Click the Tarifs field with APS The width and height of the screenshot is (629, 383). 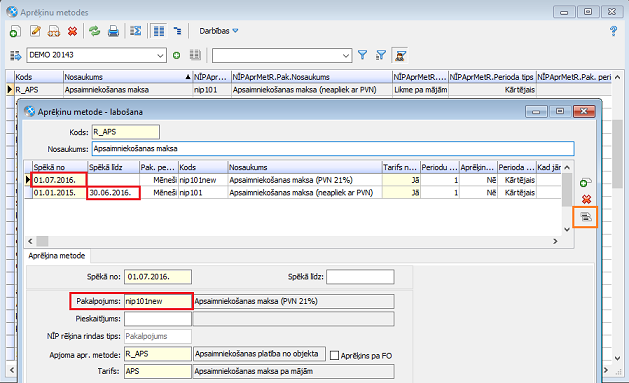click(158, 371)
